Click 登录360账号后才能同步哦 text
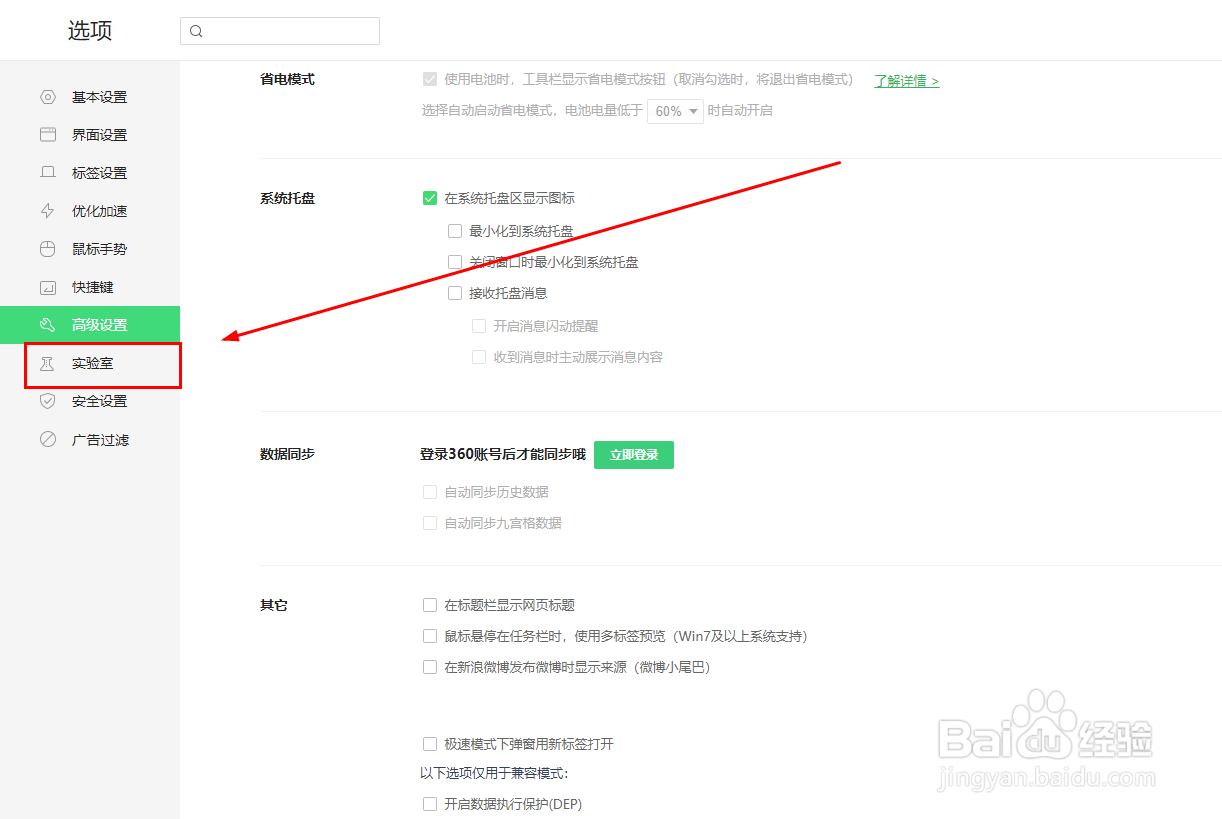This screenshot has width=1222, height=819. 503,454
